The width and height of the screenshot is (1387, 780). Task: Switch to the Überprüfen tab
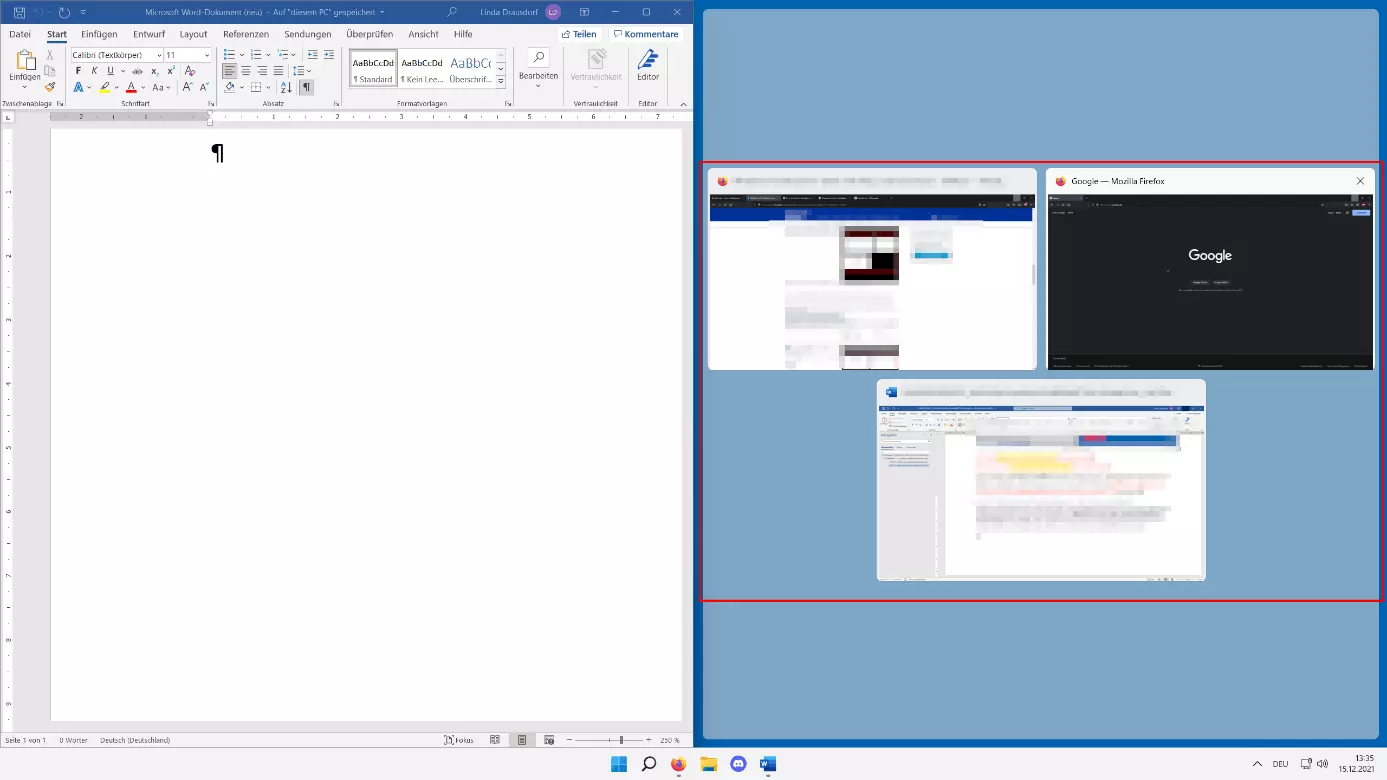click(370, 34)
